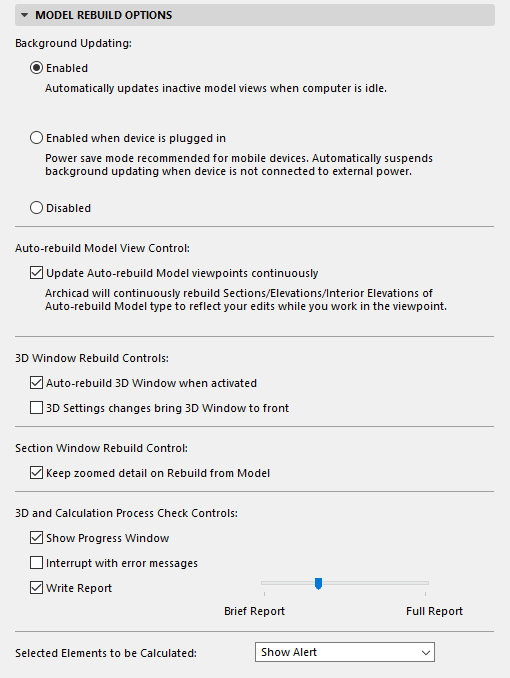Click the Background Updating section label
510x678 pixels.
coord(74,43)
